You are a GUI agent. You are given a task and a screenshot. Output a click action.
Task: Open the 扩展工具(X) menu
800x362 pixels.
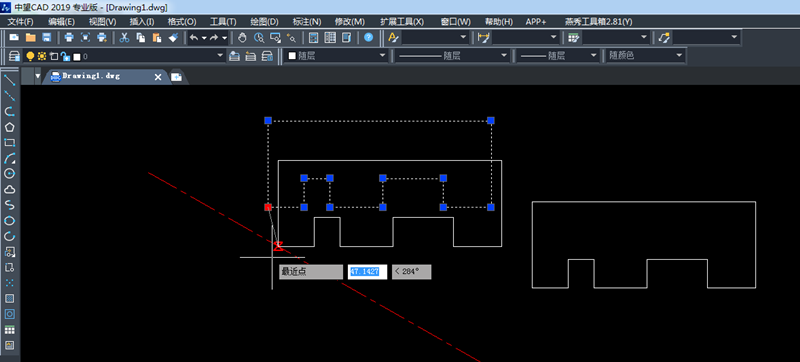coord(402,22)
